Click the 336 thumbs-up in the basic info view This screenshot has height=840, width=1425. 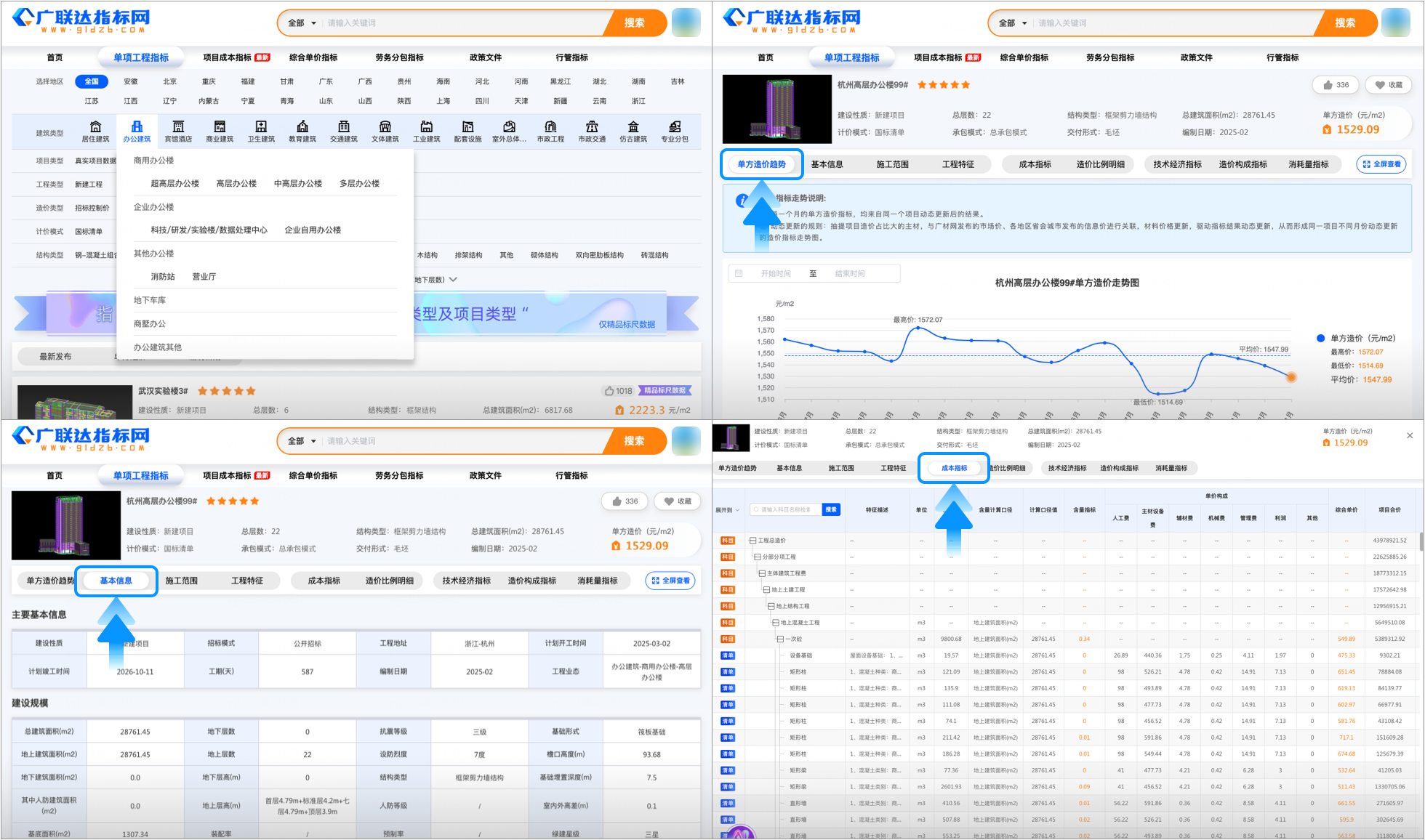coord(625,501)
